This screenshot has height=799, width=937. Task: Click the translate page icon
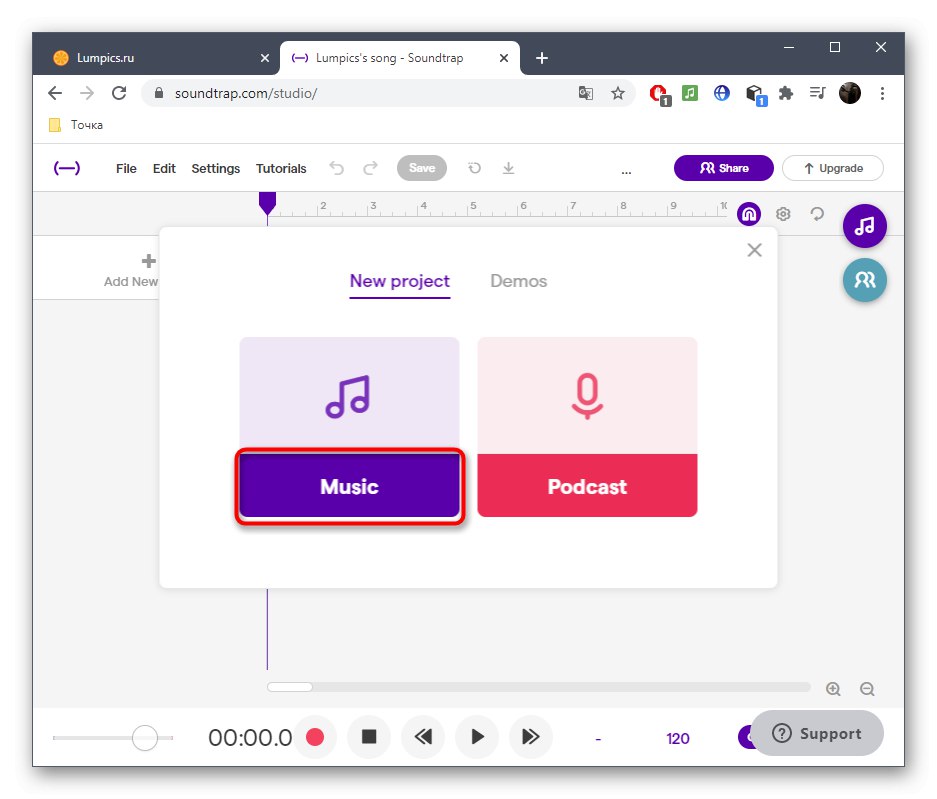(x=586, y=93)
